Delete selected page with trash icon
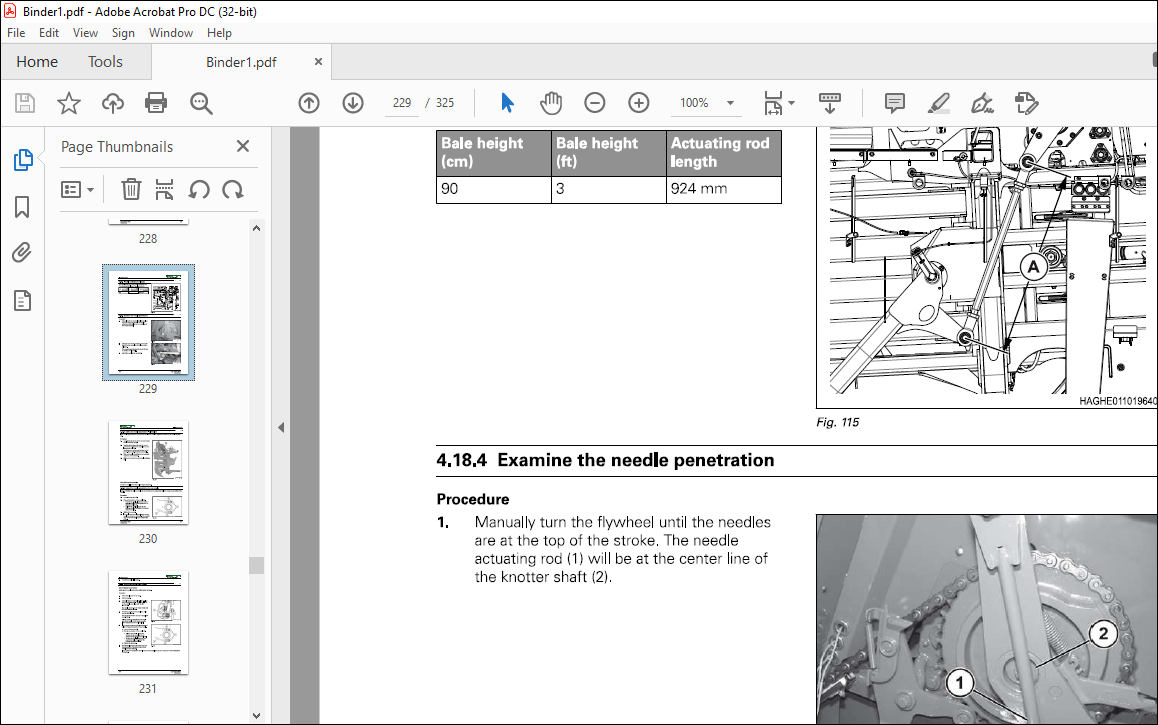The width and height of the screenshot is (1158, 725). (x=131, y=190)
